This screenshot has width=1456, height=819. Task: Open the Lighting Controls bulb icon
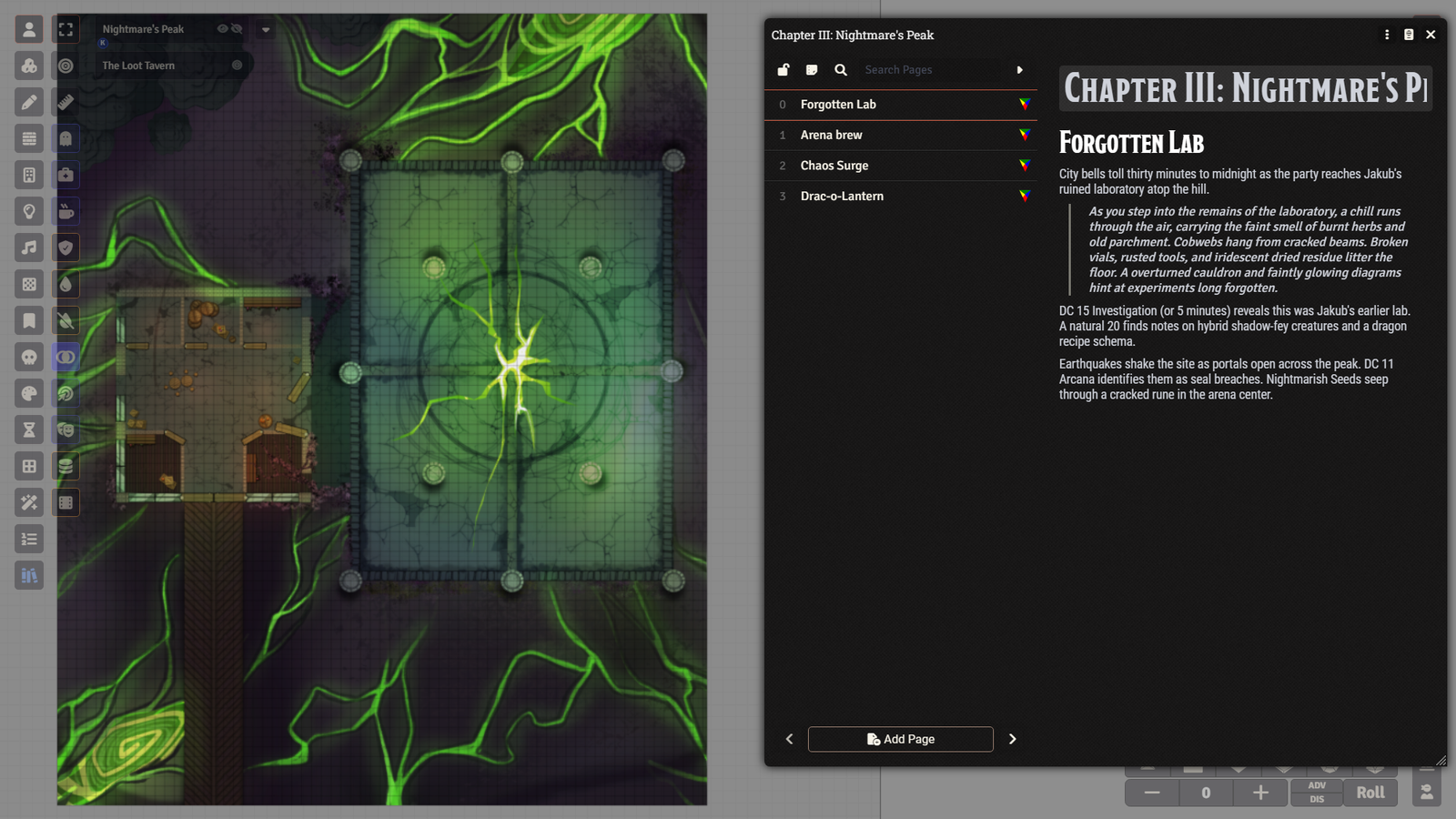click(29, 211)
